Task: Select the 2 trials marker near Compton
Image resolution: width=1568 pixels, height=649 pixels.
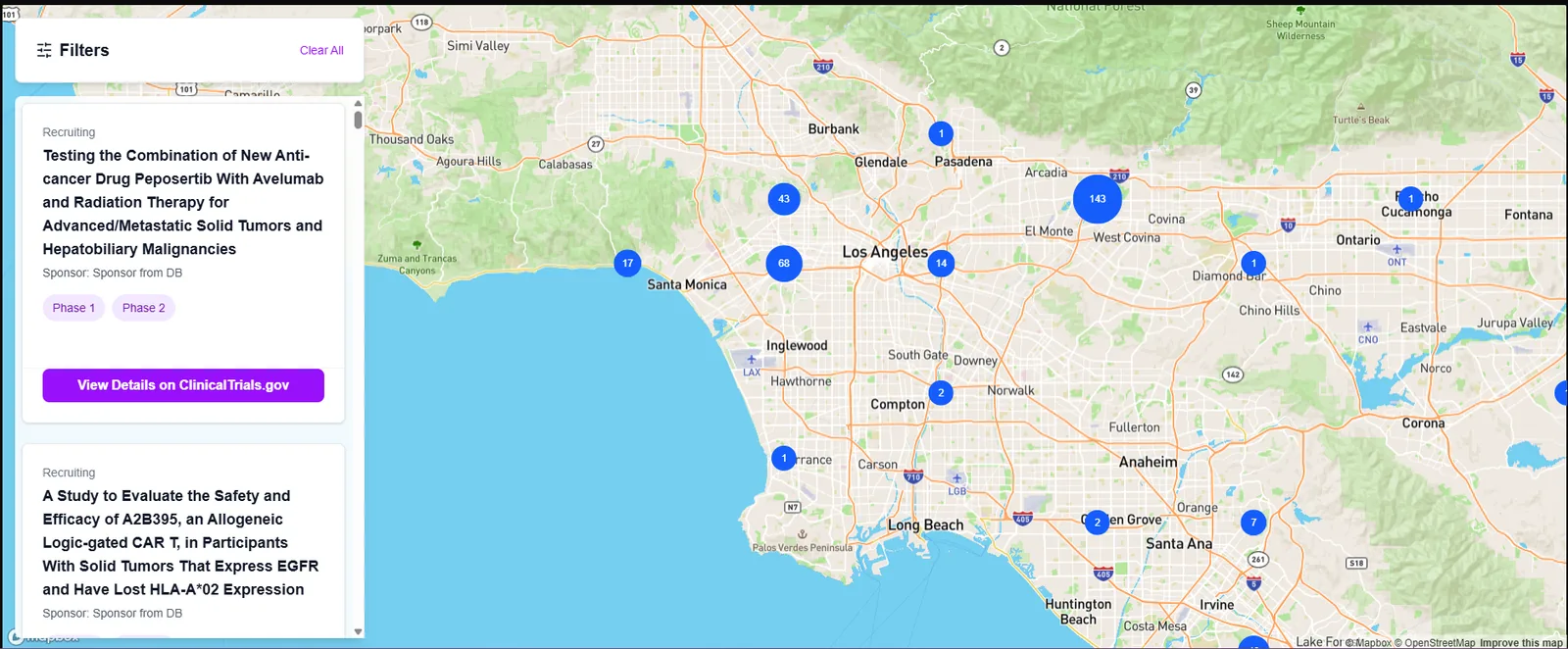Action: click(x=941, y=393)
